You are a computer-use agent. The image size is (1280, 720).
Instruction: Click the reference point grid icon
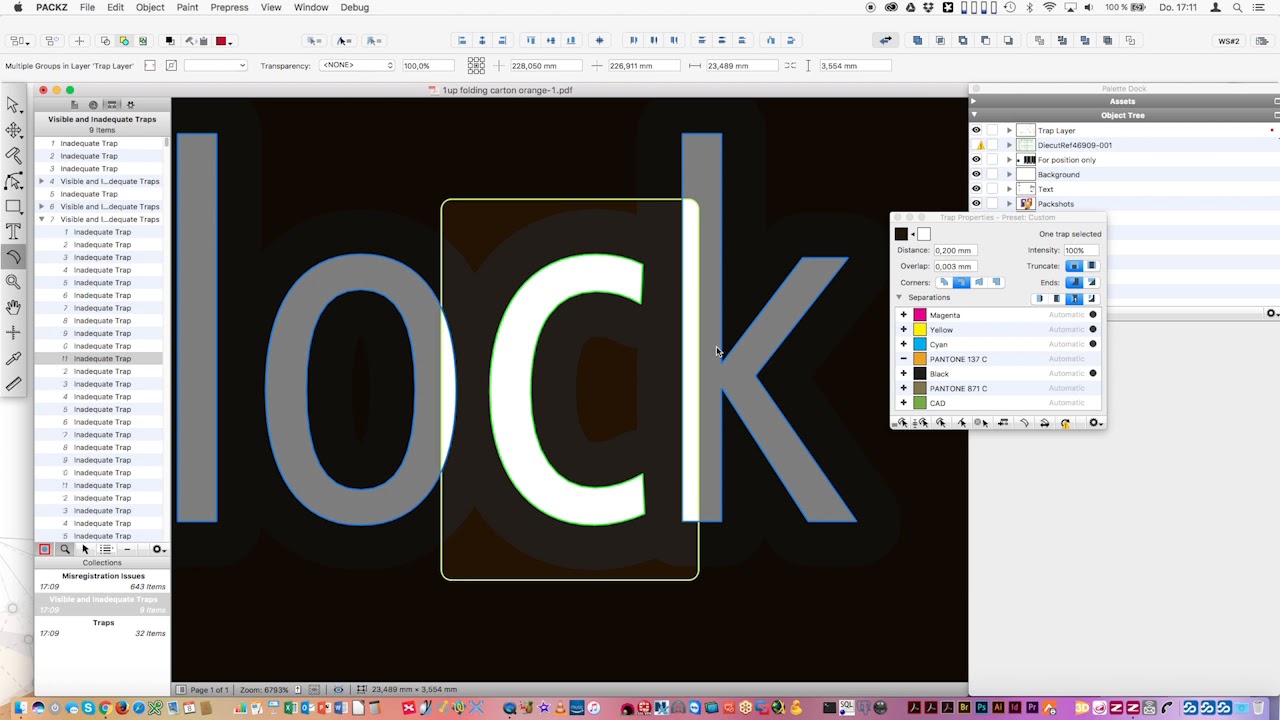click(476, 65)
